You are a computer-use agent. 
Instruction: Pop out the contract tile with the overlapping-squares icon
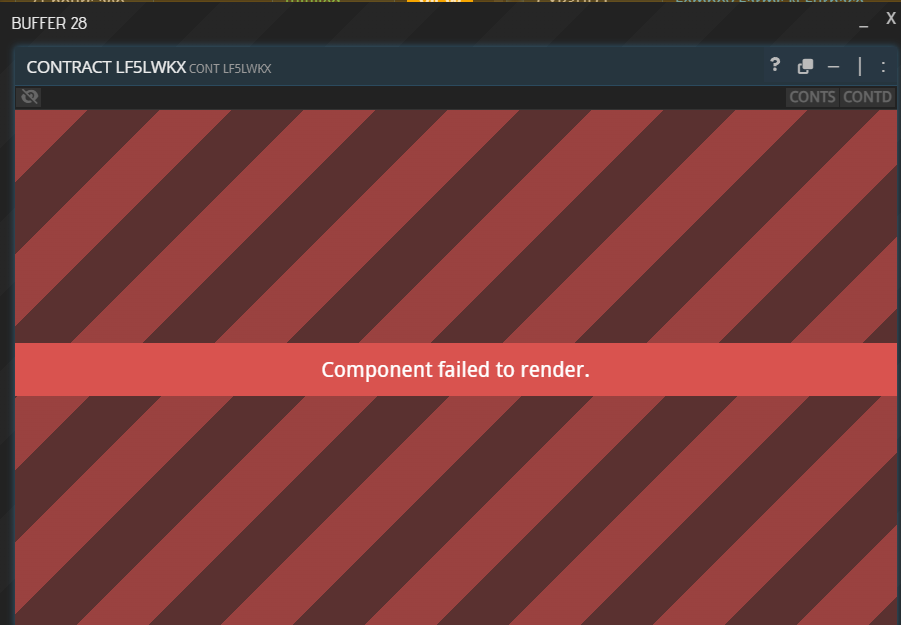coord(805,67)
